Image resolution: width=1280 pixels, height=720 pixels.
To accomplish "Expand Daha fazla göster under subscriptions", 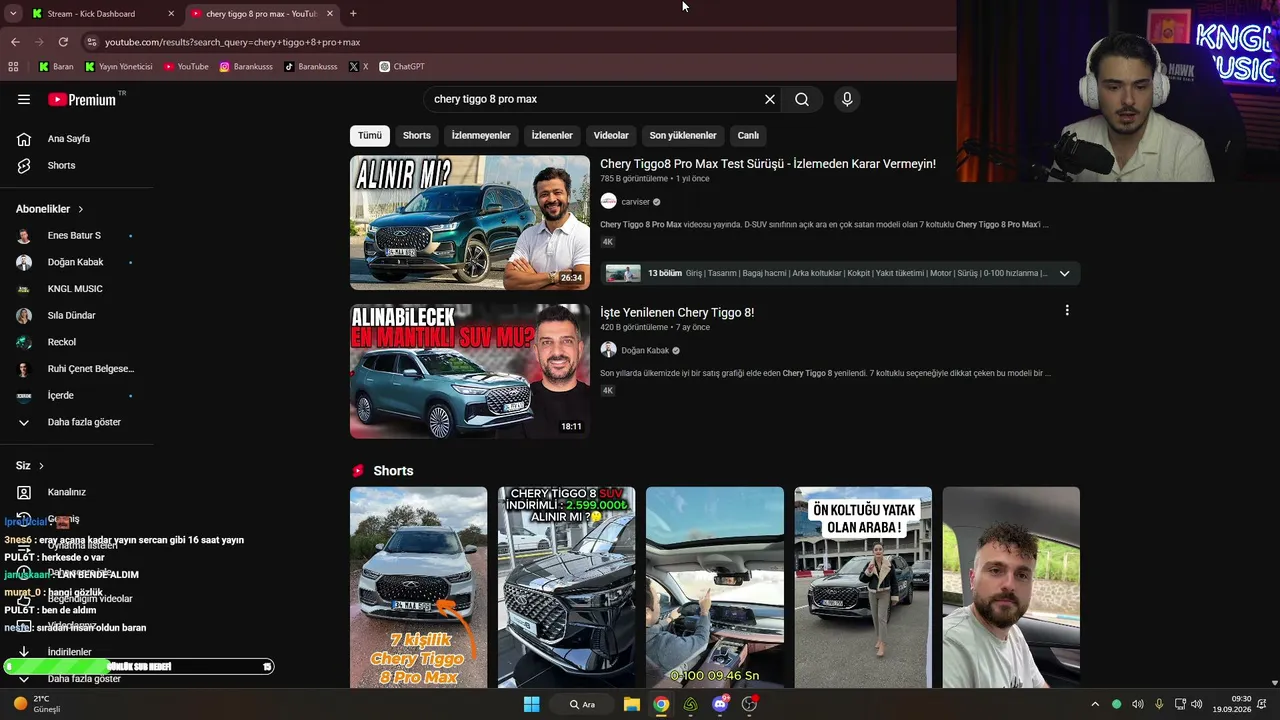I will pos(84,422).
